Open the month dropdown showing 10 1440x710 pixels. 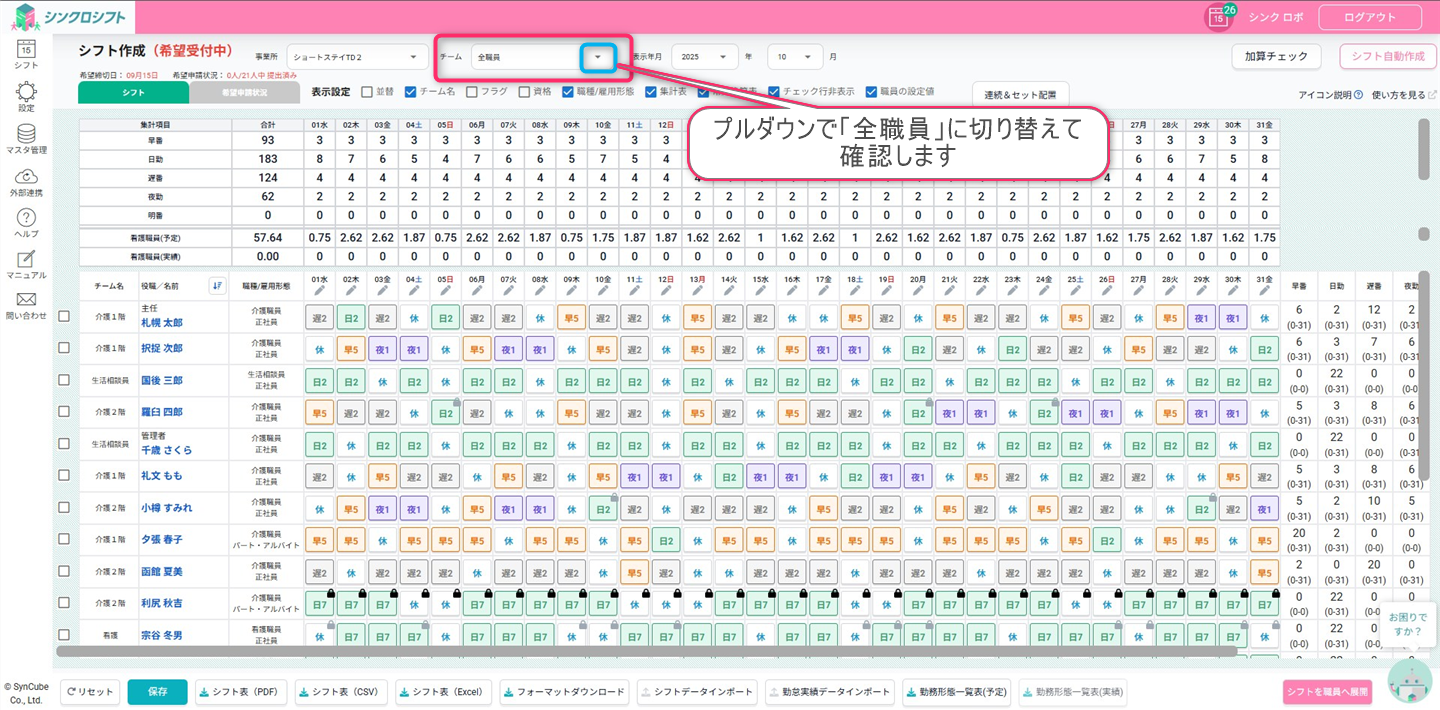(795, 57)
